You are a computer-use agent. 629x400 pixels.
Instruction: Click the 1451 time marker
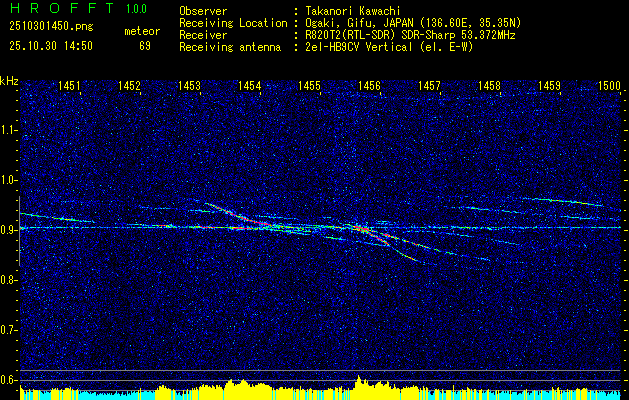click(69, 85)
